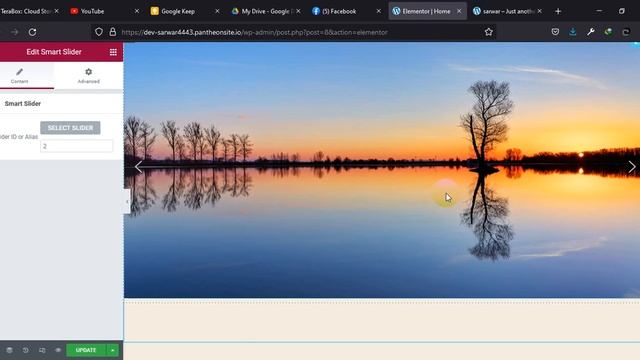The height and width of the screenshot is (360, 640).
Task: Click the shield tracking protection icon
Action: pyautogui.click(x=99, y=32)
